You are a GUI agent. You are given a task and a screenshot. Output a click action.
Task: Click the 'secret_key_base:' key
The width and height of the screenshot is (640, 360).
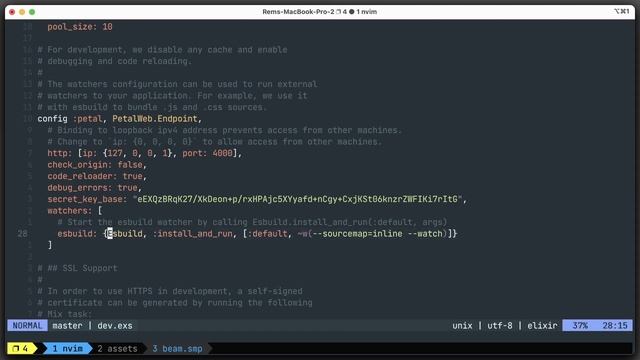[x=87, y=199]
